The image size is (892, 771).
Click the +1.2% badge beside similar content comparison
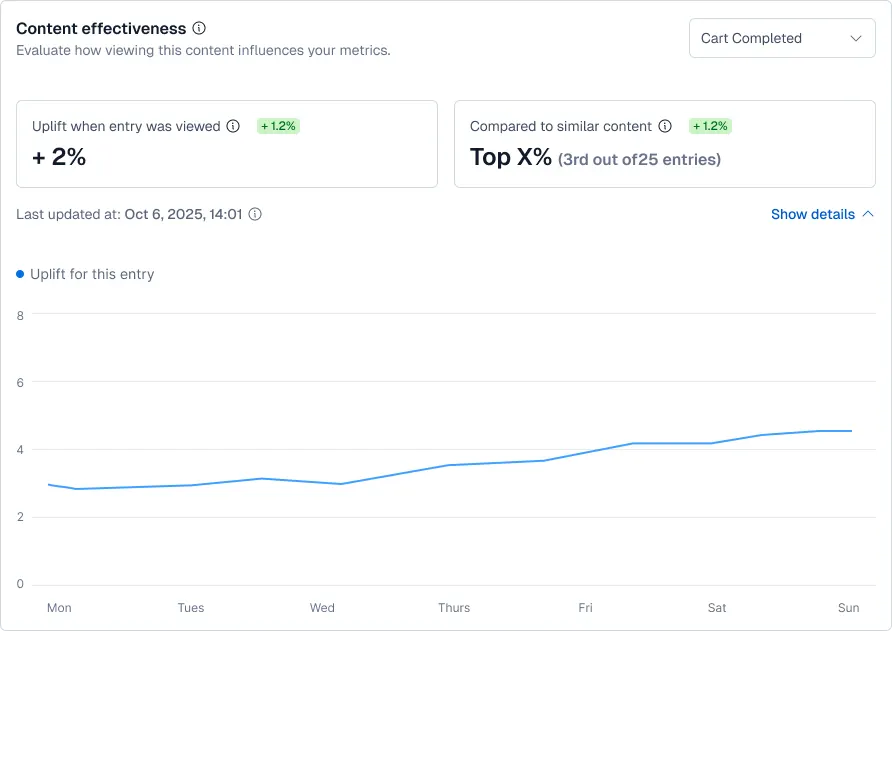pyautogui.click(x=710, y=126)
